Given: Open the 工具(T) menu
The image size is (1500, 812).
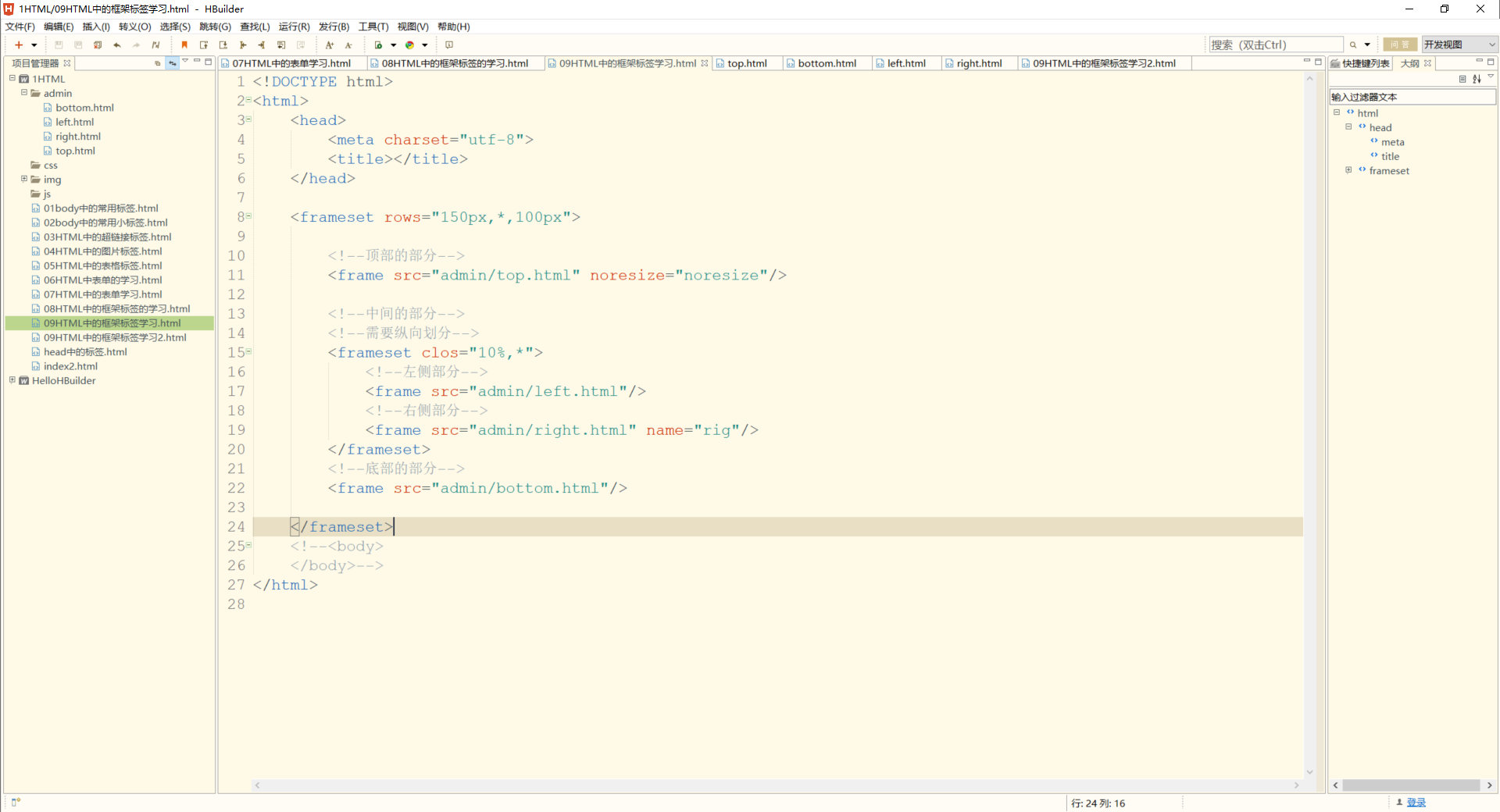Looking at the screenshot, I should (373, 27).
